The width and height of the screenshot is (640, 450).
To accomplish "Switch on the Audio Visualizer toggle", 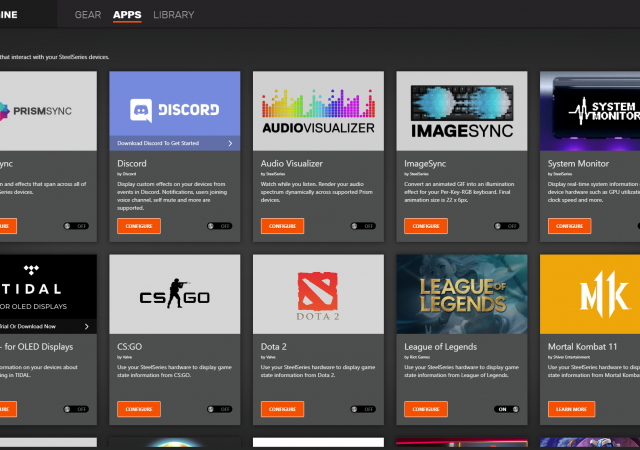I will click(x=363, y=226).
